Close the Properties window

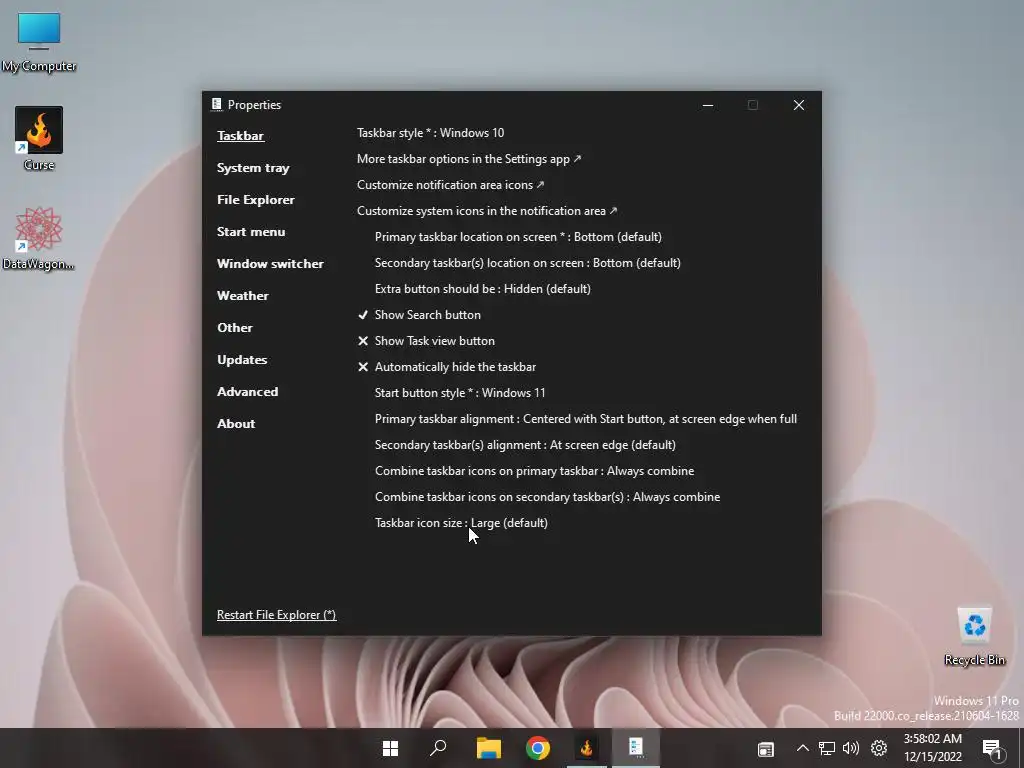tap(799, 105)
